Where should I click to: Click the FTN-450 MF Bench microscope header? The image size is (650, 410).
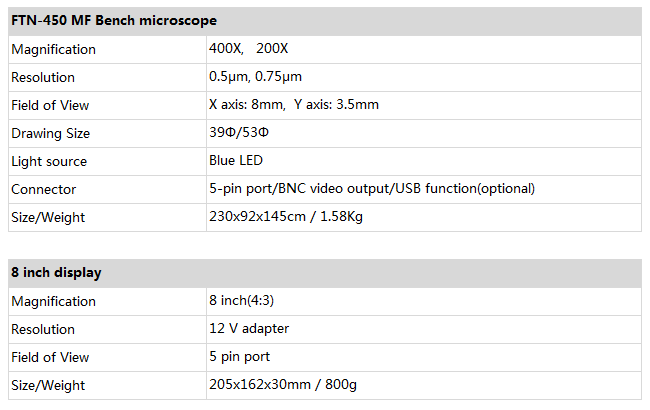point(114,20)
